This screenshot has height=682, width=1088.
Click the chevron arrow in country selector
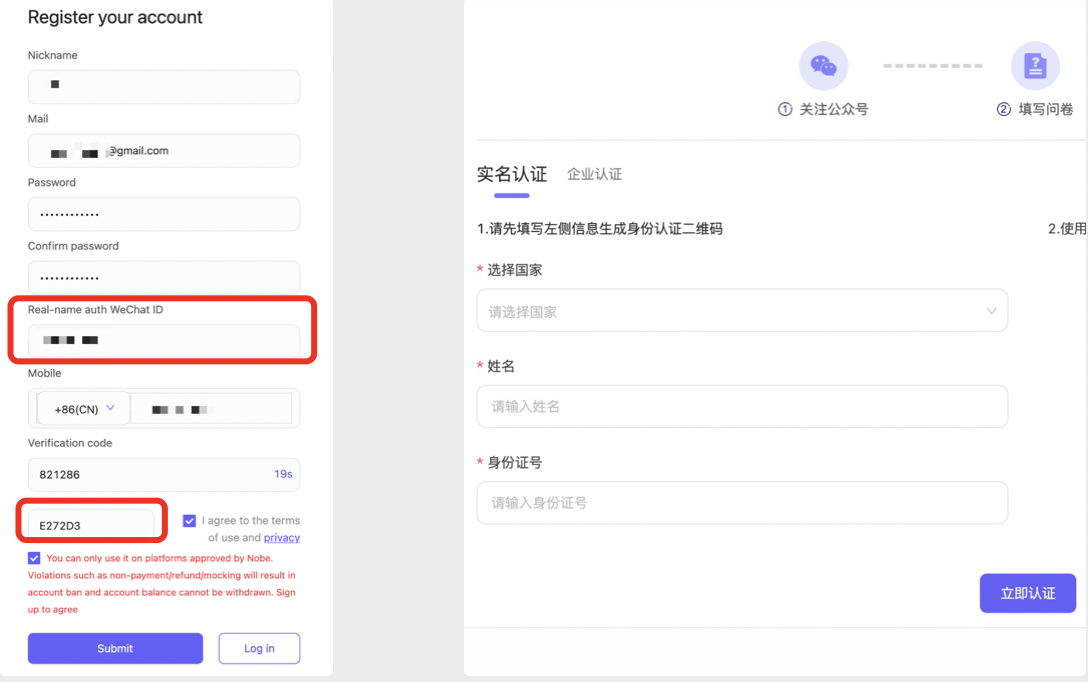coord(991,311)
